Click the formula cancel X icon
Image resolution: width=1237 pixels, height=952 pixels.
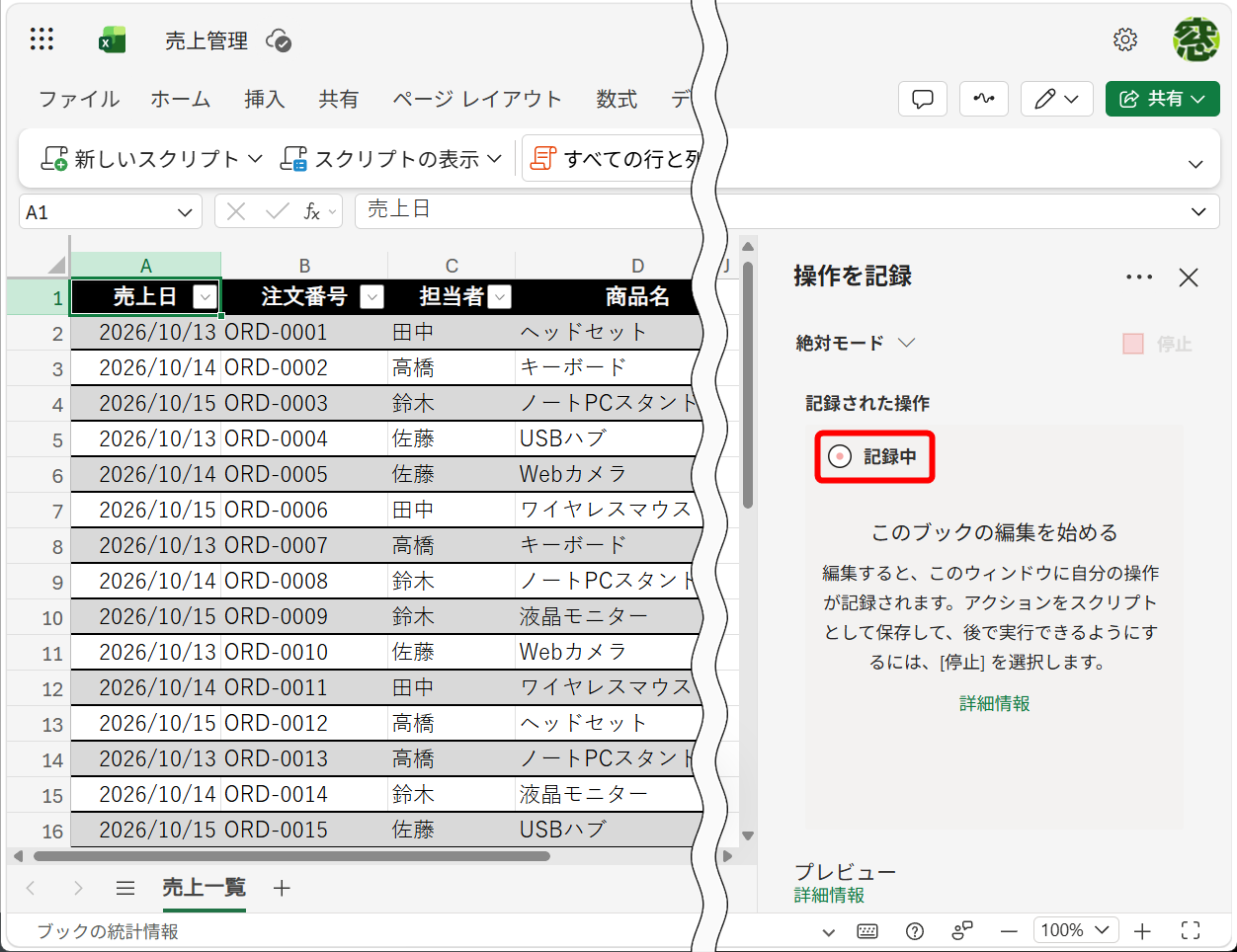pos(236,211)
